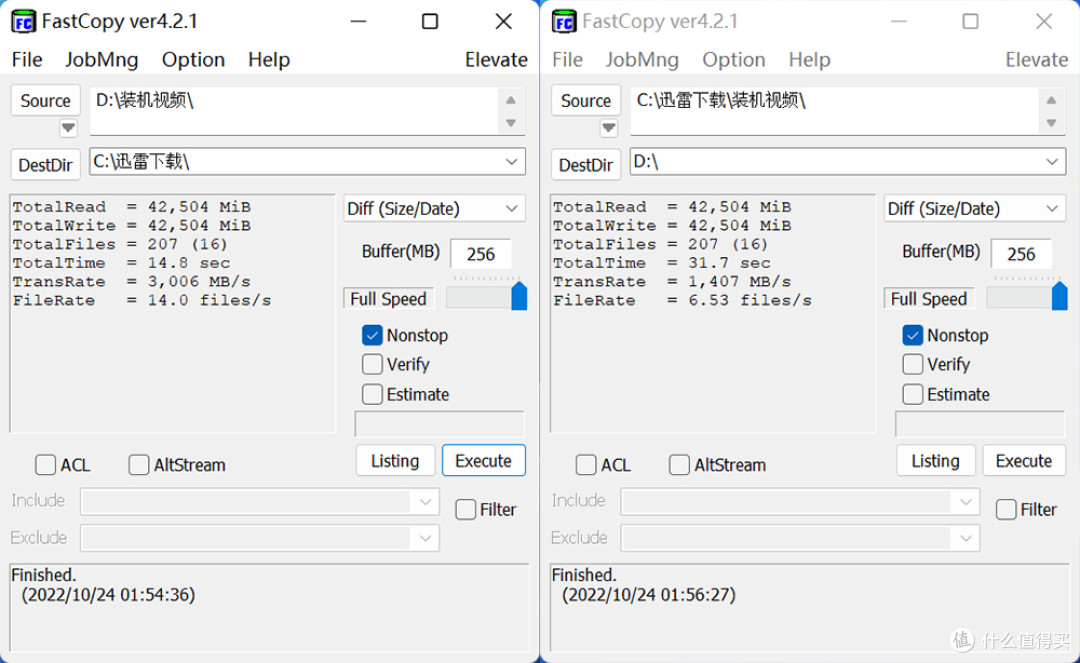Viewport: 1080px width, 663px height.
Task: Enable Filter checkbox in left window
Action: [x=466, y=509]
